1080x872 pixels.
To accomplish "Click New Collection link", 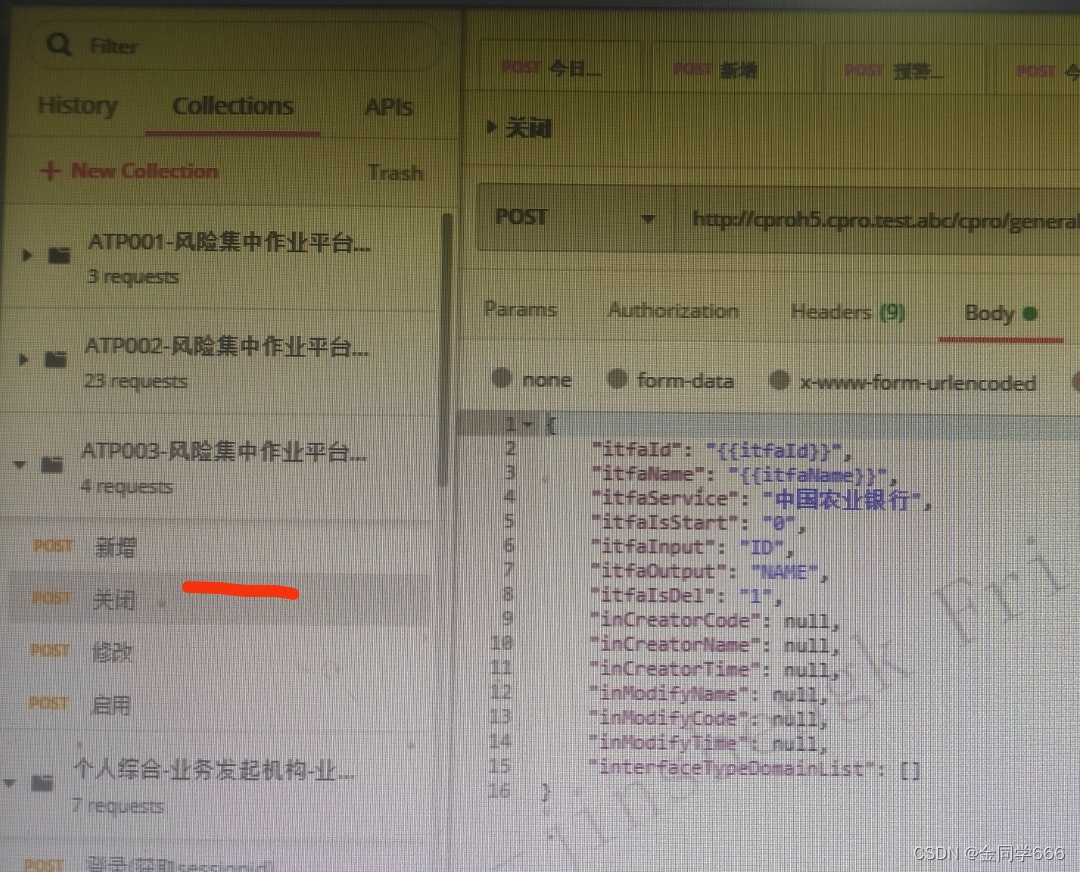I will (x=145, y=171).
